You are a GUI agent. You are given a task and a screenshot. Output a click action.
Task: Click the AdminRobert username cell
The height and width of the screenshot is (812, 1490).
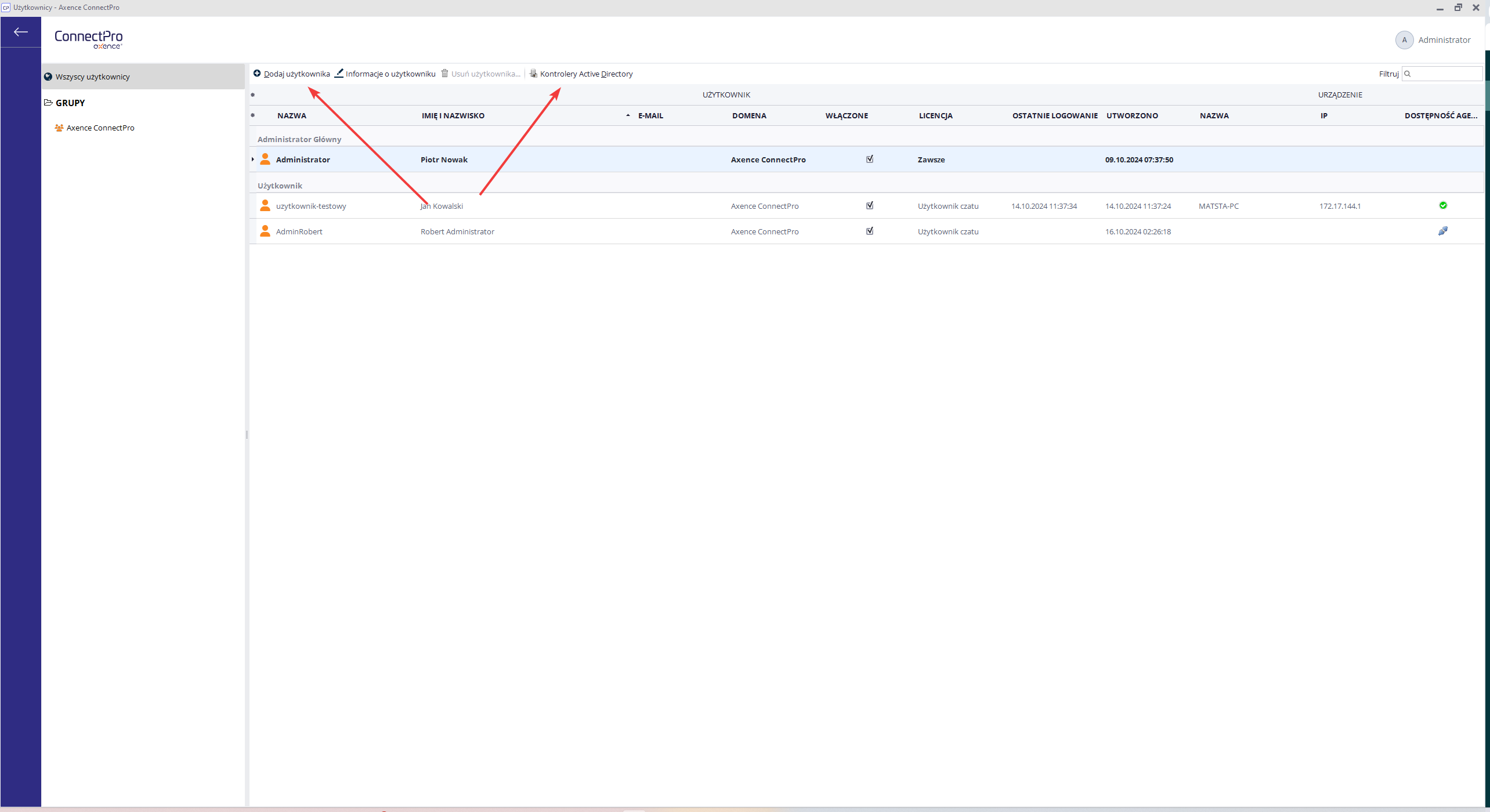click(299, 231)
